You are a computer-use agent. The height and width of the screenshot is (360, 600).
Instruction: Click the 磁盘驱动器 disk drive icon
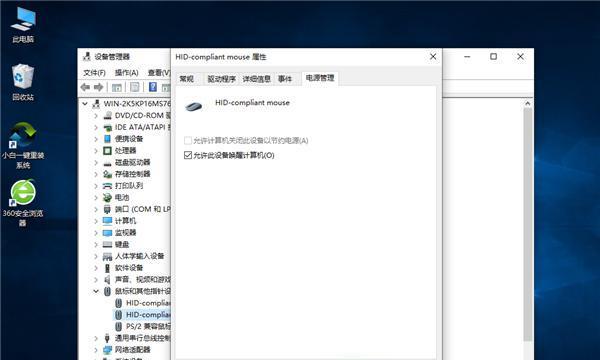pyautogui.click(x=108, y=163)
